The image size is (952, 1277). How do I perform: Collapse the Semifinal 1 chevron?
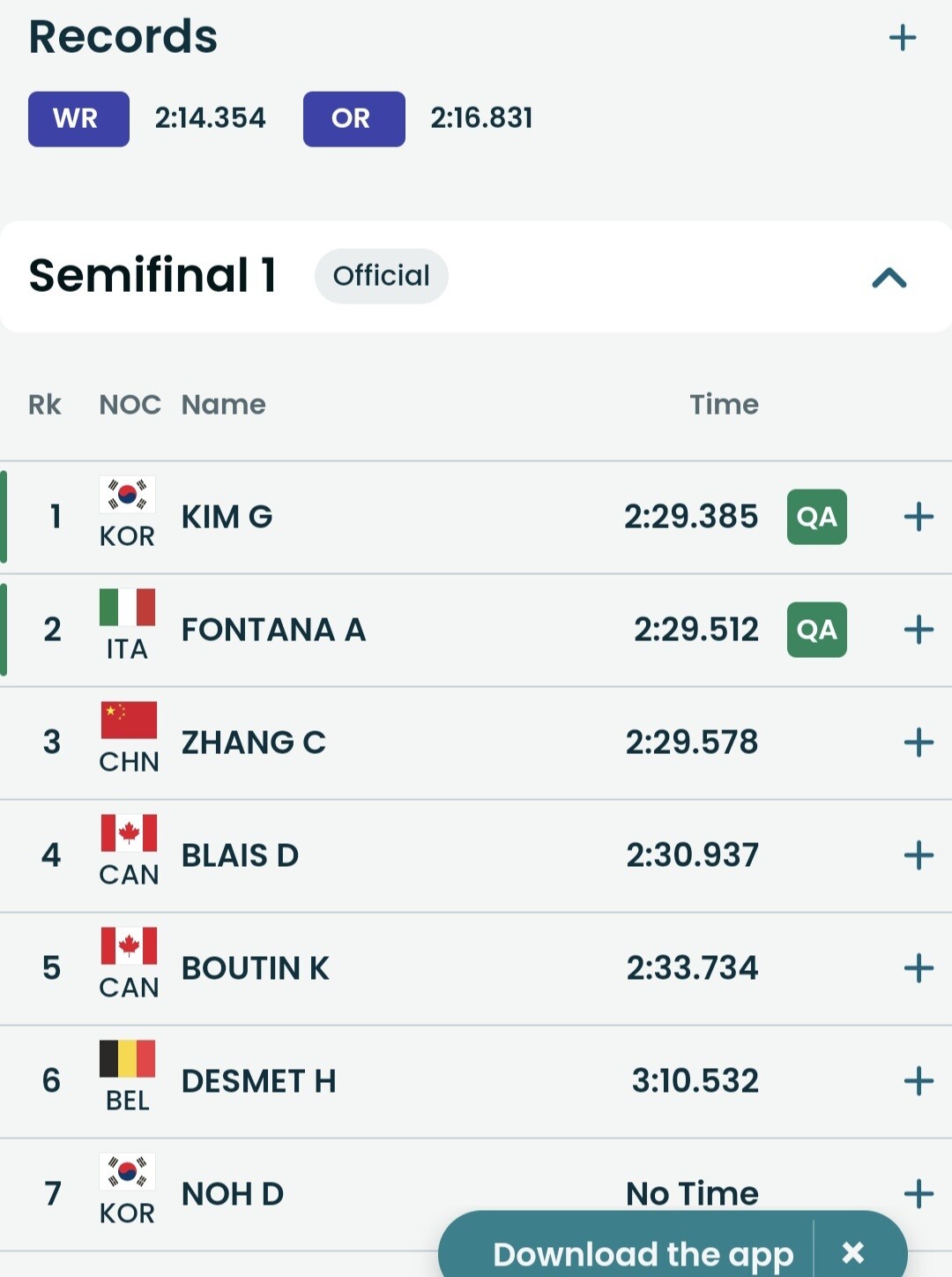coord(889,278)
